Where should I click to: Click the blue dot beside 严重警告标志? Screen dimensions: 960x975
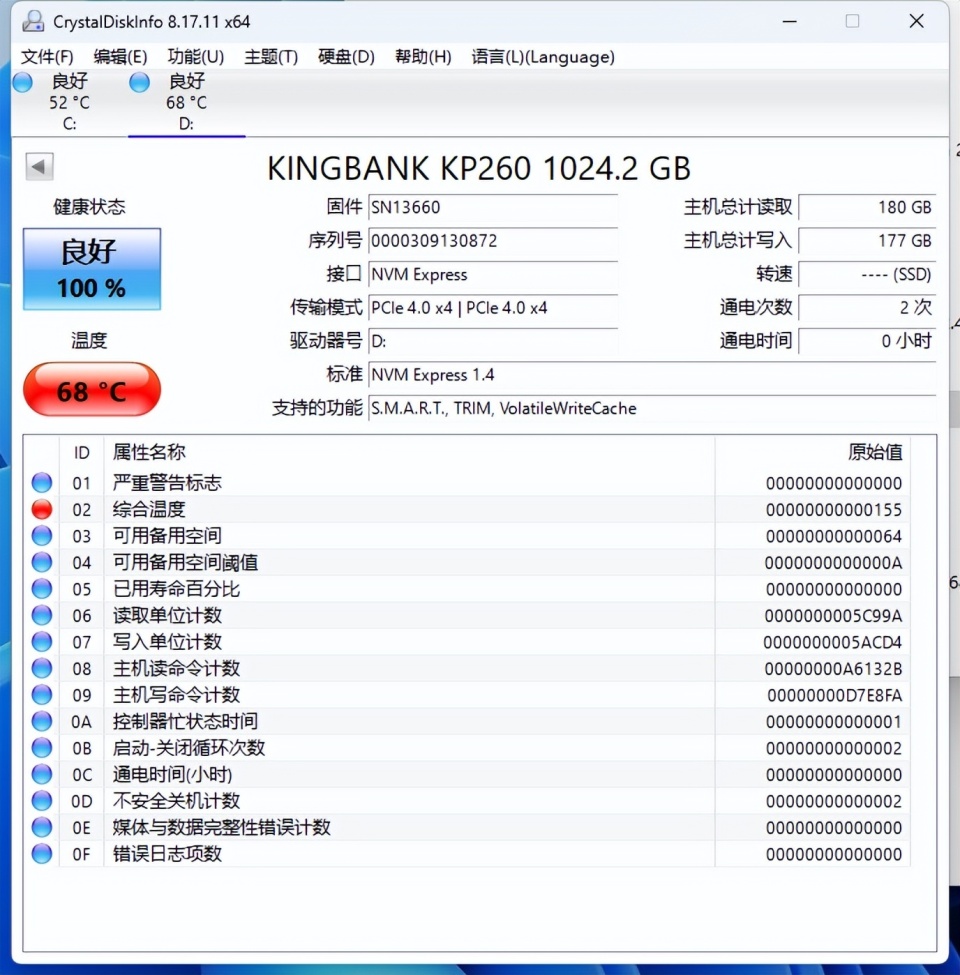point(41,481)
